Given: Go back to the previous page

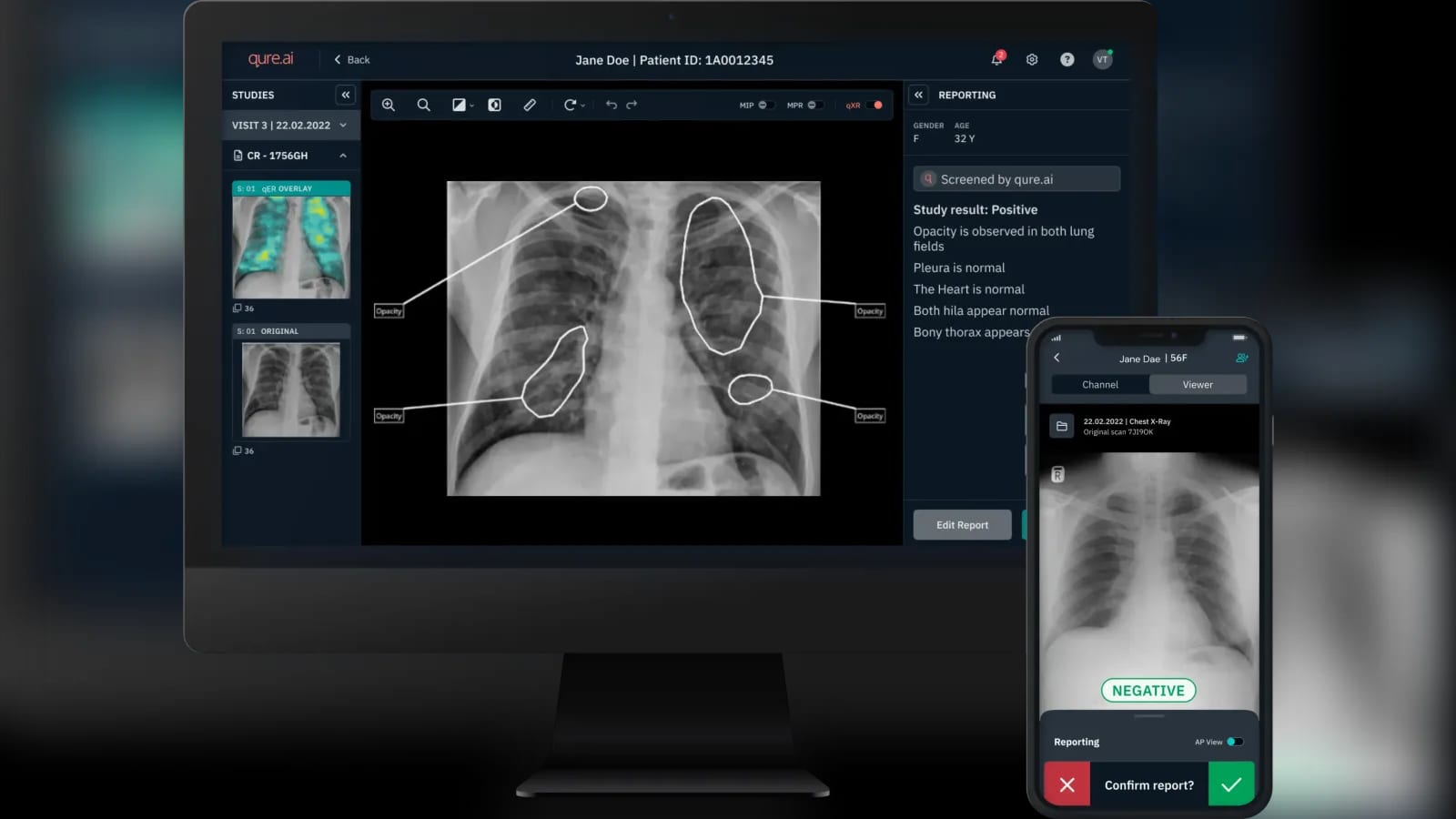Looking at the screenshot, I should 352,60.
